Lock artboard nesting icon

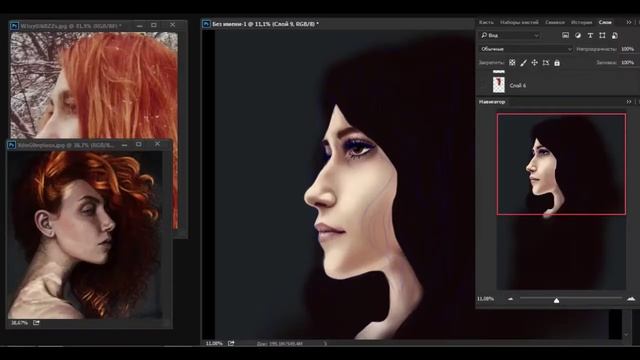pos(546,62)
